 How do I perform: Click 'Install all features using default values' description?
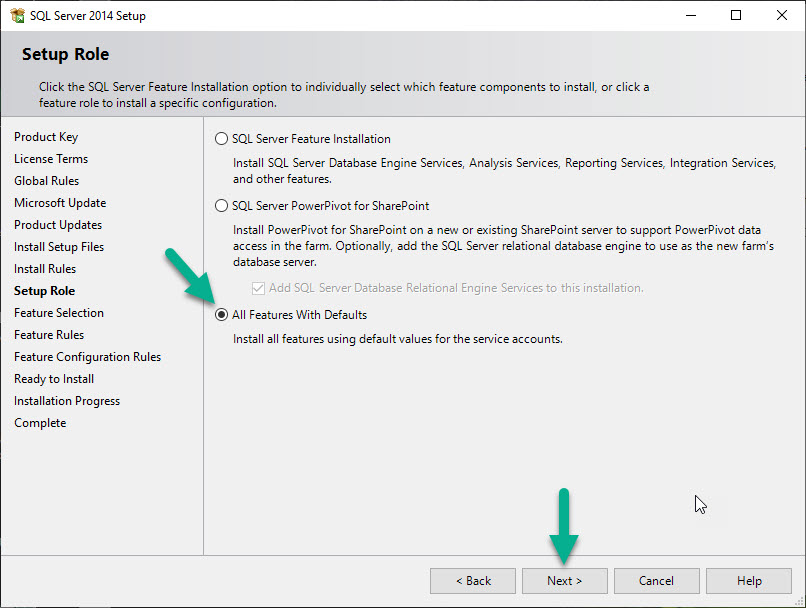coord(398,339)
